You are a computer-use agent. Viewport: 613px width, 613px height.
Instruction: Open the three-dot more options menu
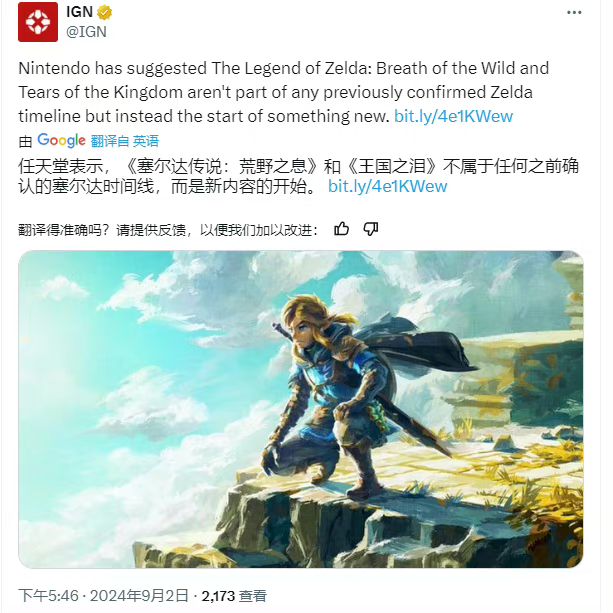point(574,13)
